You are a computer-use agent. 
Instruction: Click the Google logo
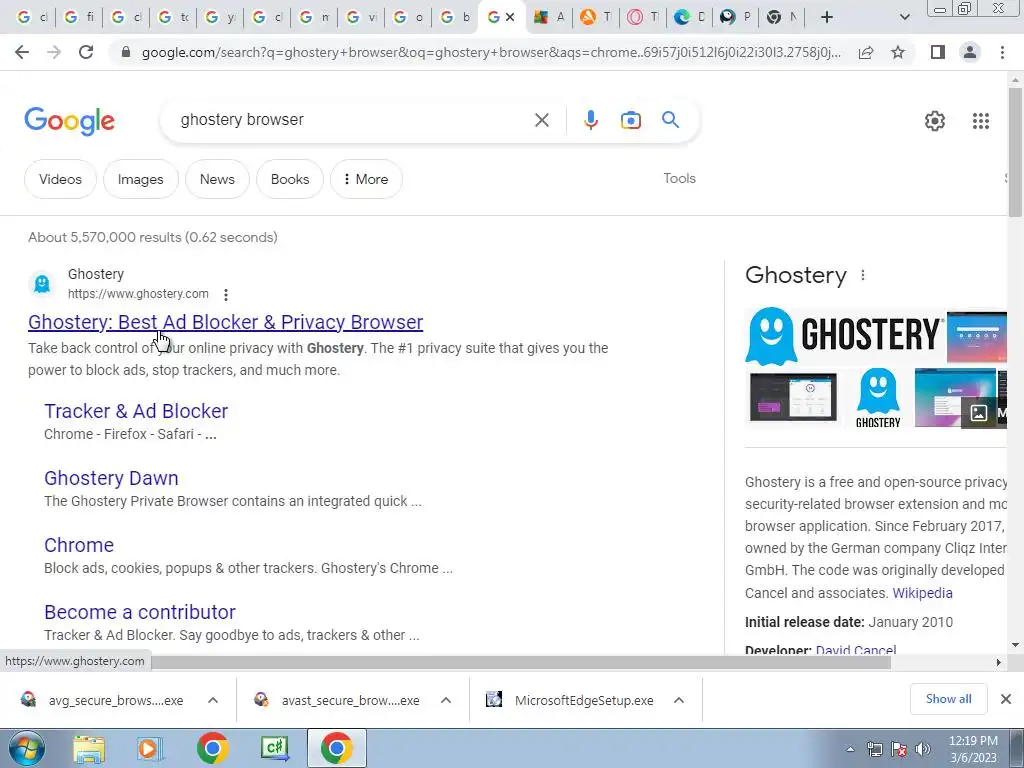(69, 121)
